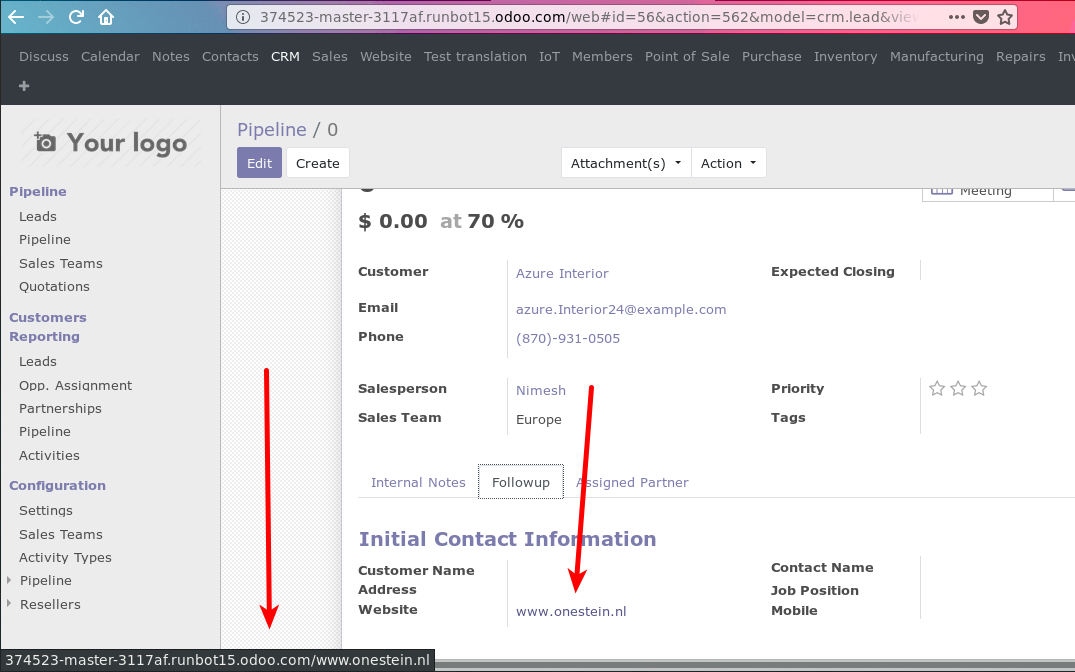Open browser home page via home icon

coord(108,16)
